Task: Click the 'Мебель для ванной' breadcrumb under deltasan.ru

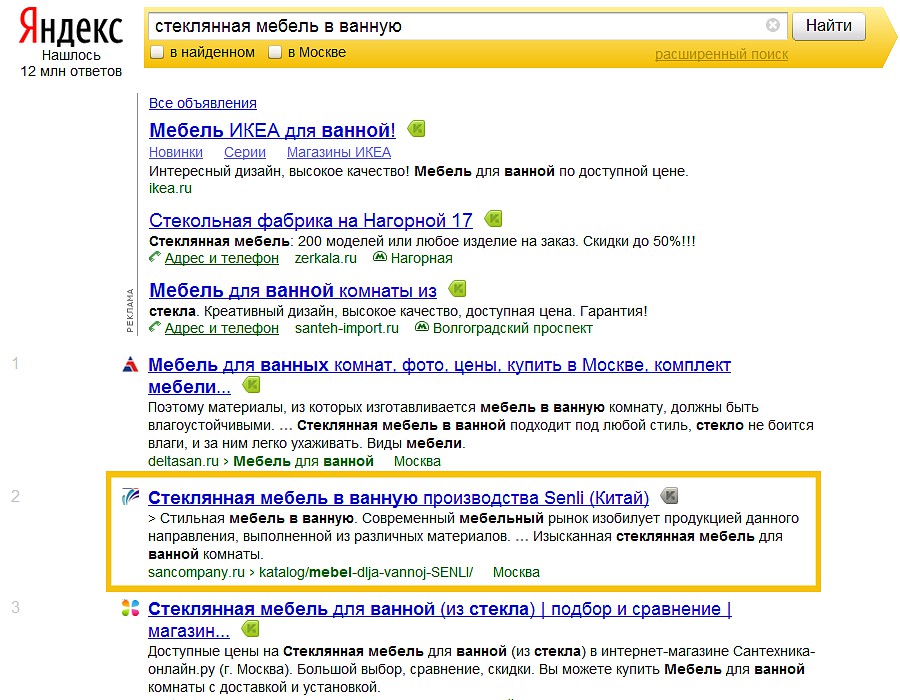Action: tap(303, 461)
